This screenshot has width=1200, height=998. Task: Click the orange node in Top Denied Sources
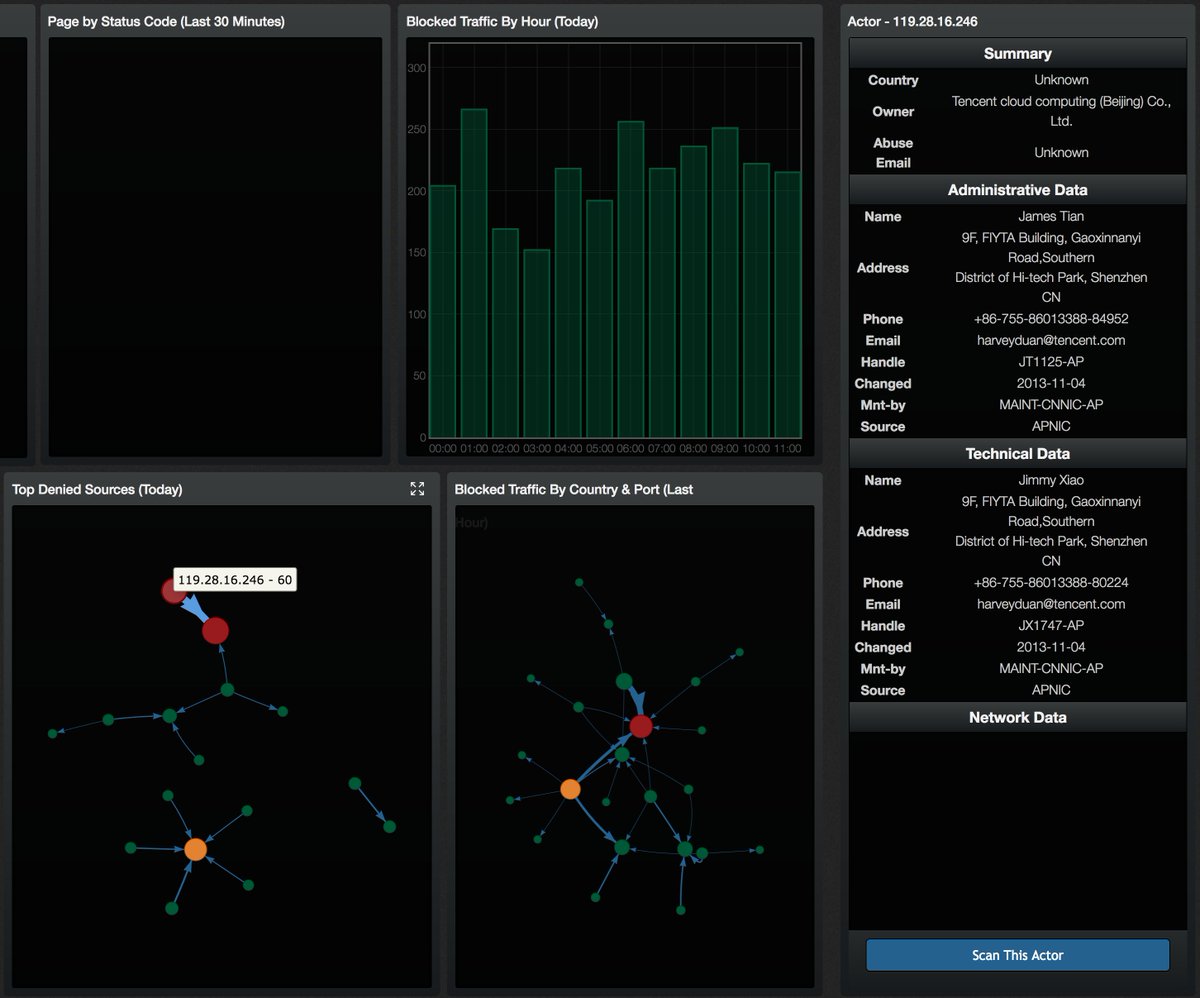point(195,849)
